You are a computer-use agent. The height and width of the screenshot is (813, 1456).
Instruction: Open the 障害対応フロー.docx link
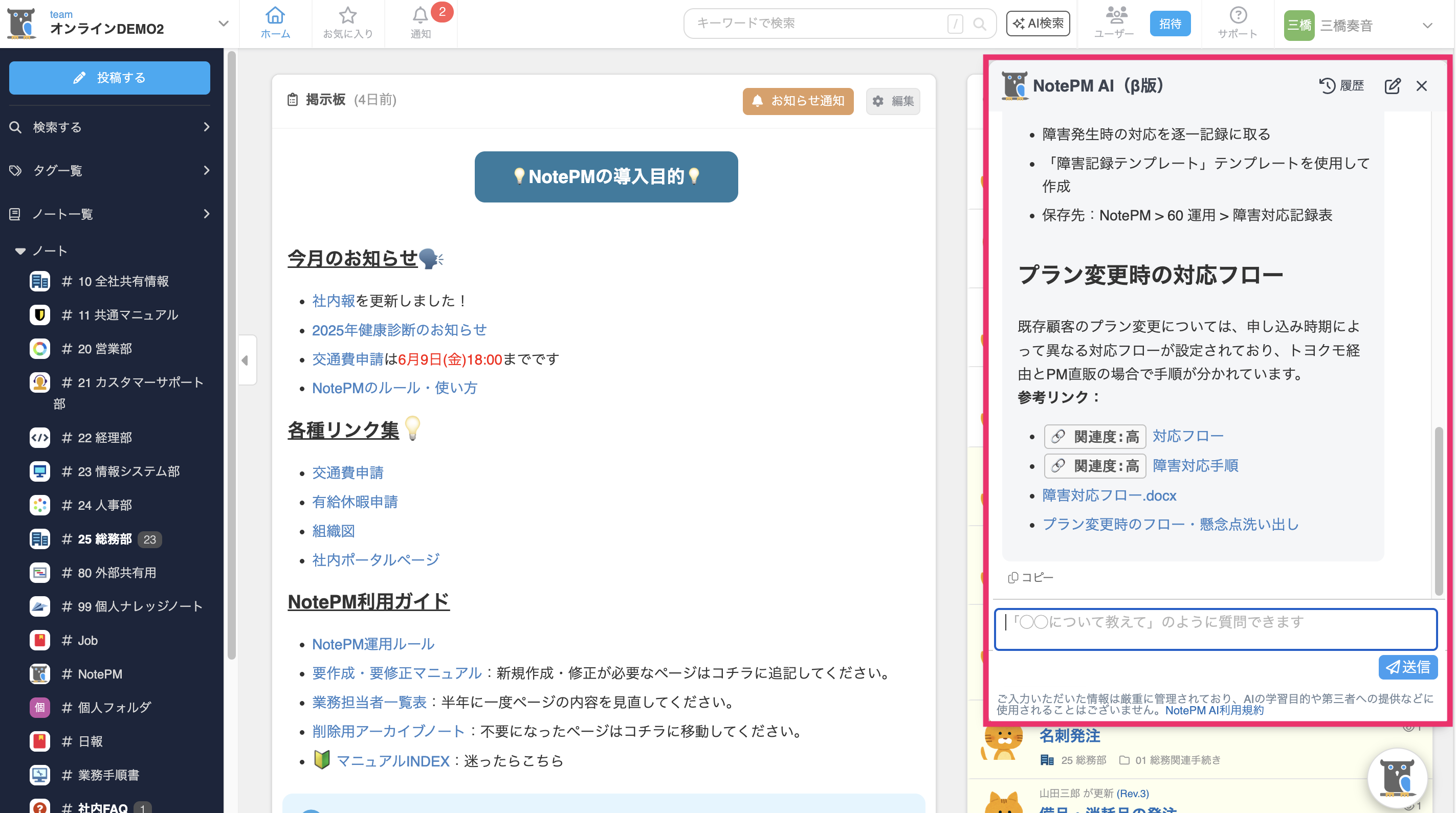click(1109, 495)
